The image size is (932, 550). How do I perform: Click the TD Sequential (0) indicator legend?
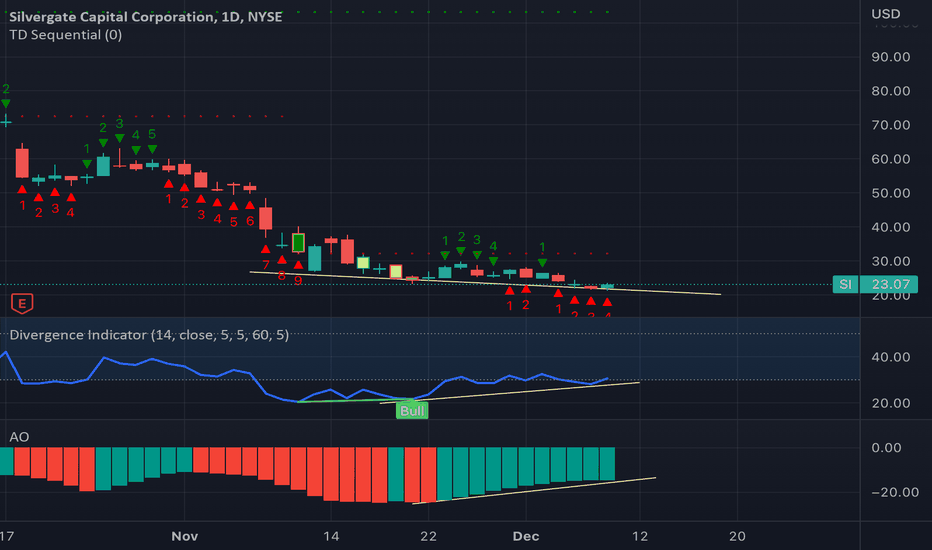tap(65, 34)
